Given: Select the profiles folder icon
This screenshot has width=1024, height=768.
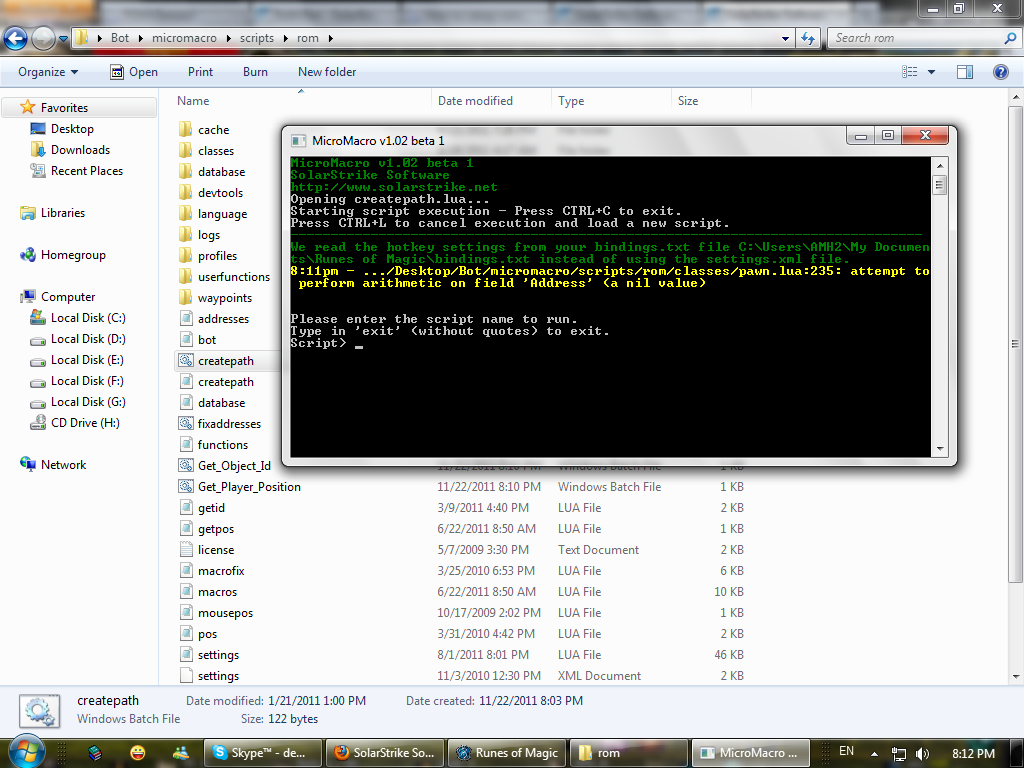Looking at the screenshot, I should tap(185, 255).
